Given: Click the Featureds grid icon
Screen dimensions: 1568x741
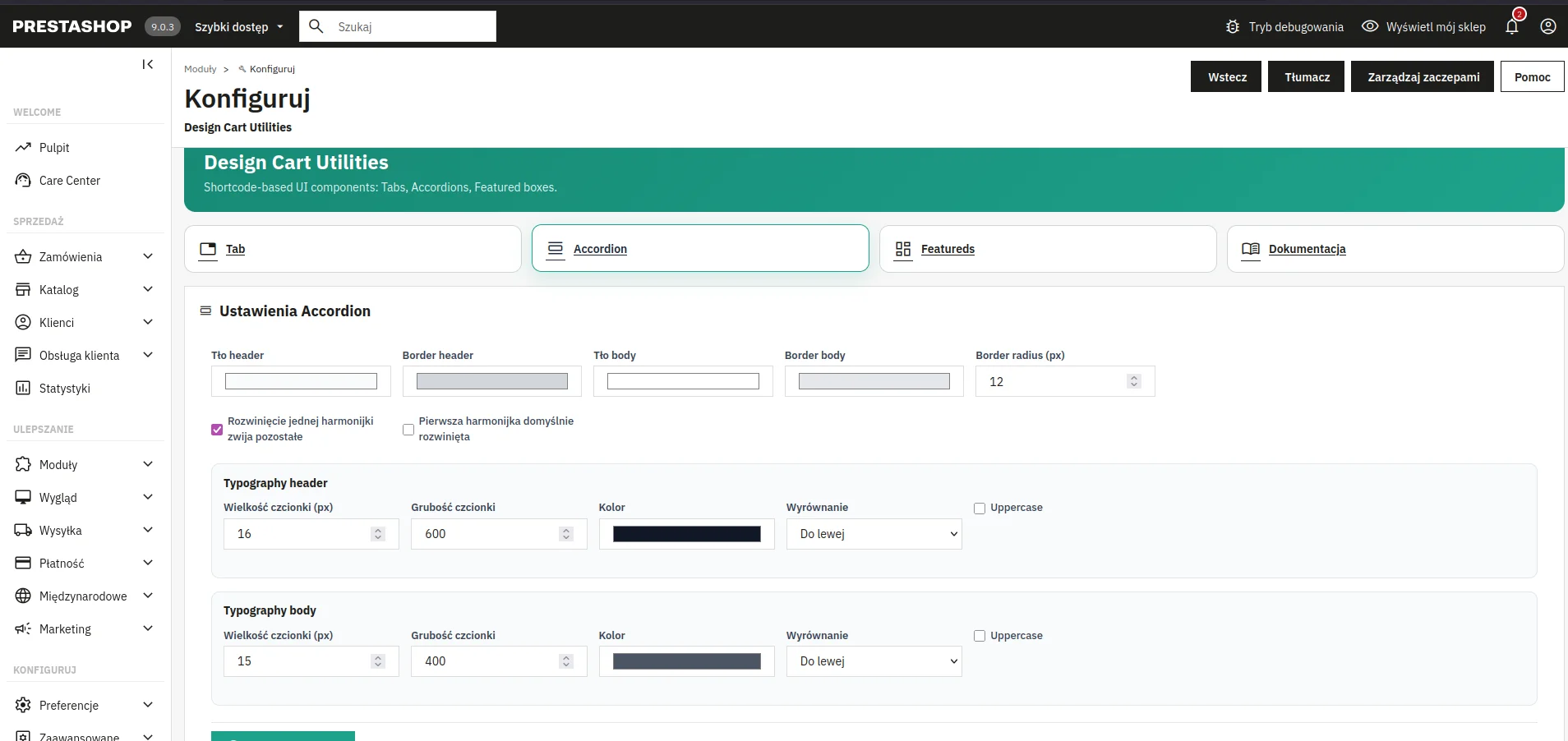Looking at the screenshot, I should 903,249.
